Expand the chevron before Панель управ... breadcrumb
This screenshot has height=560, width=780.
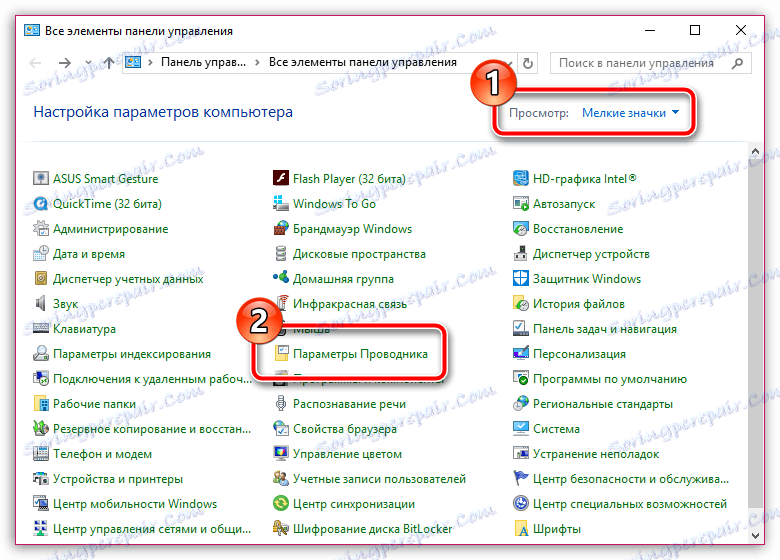coord(150,63)
